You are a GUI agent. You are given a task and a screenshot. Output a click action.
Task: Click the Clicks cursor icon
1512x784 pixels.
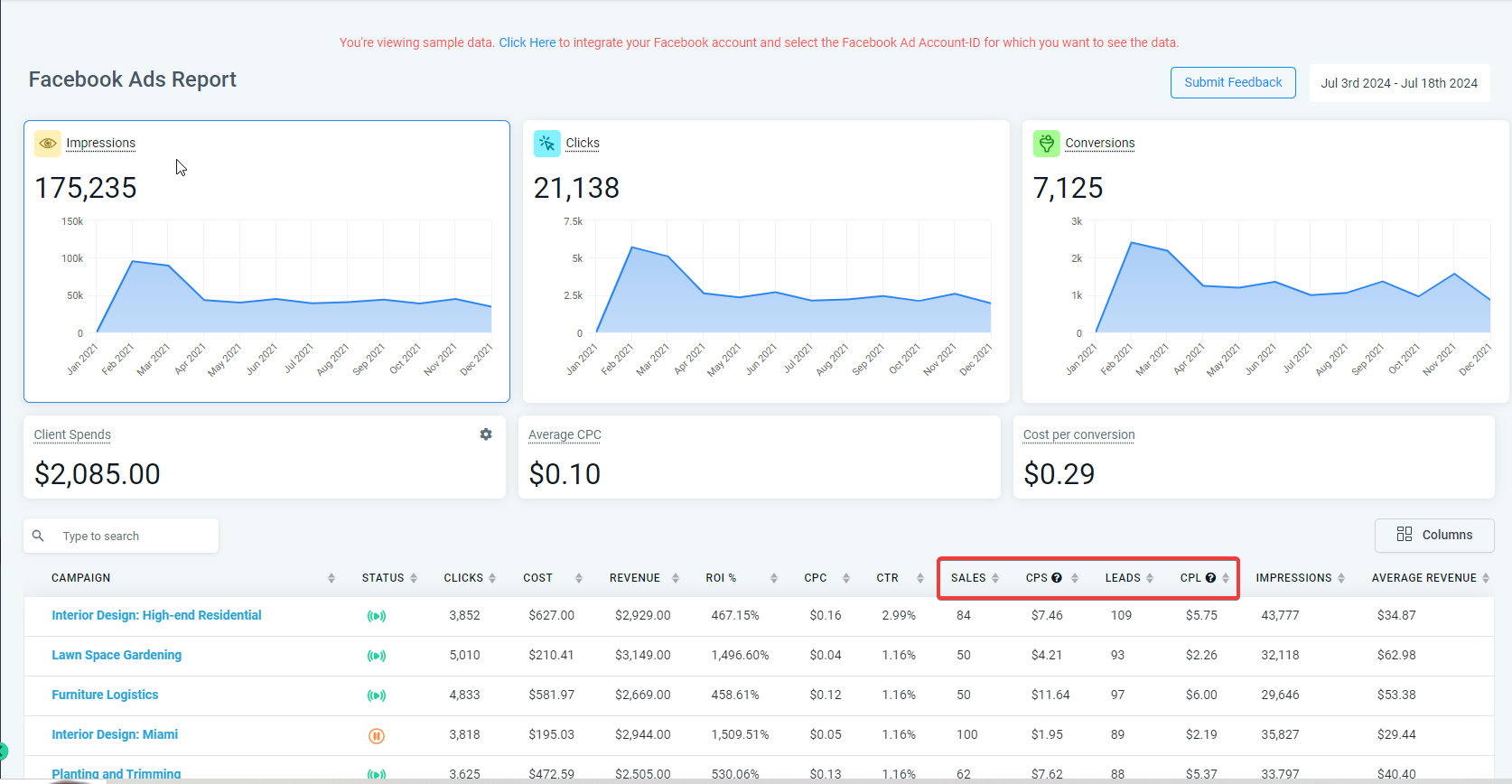[x=547, y=144]
